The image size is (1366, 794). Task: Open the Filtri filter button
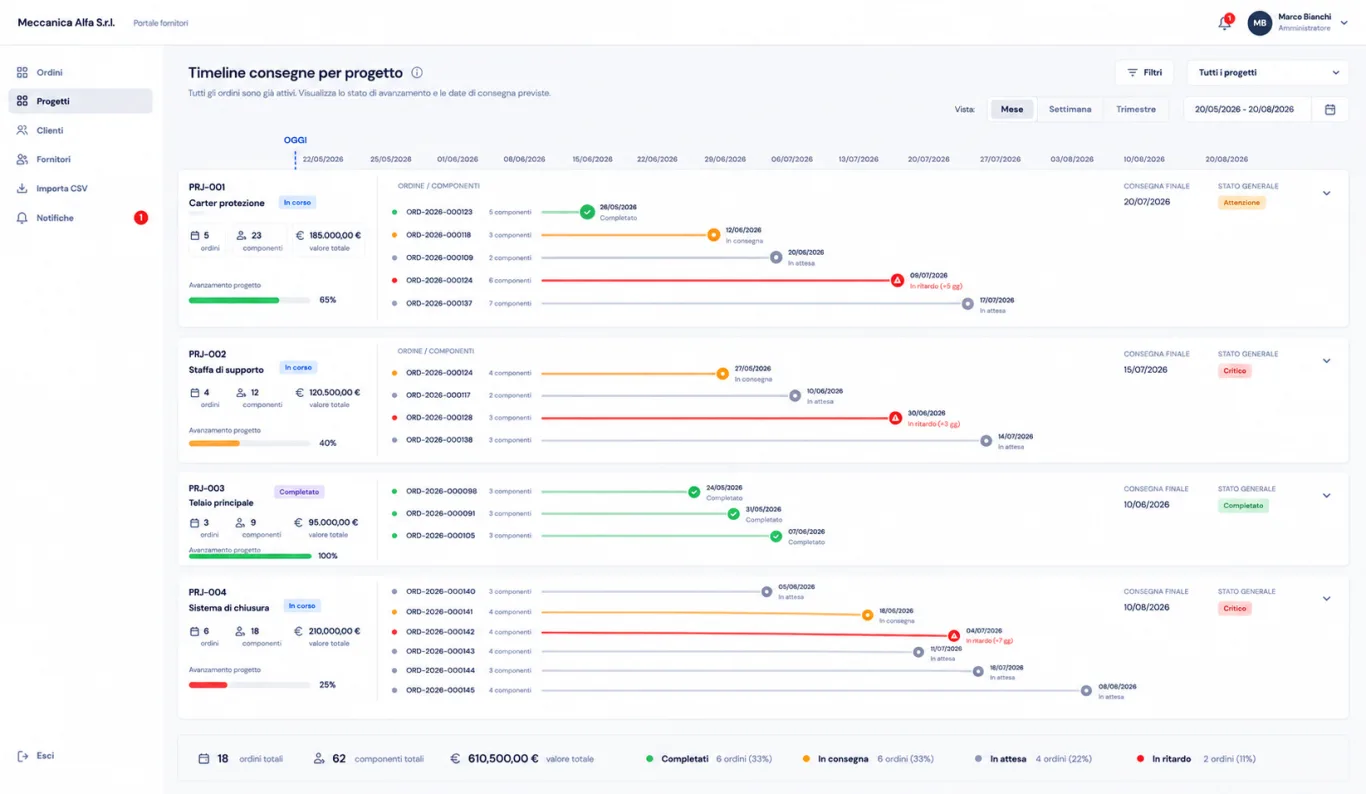1144,73
